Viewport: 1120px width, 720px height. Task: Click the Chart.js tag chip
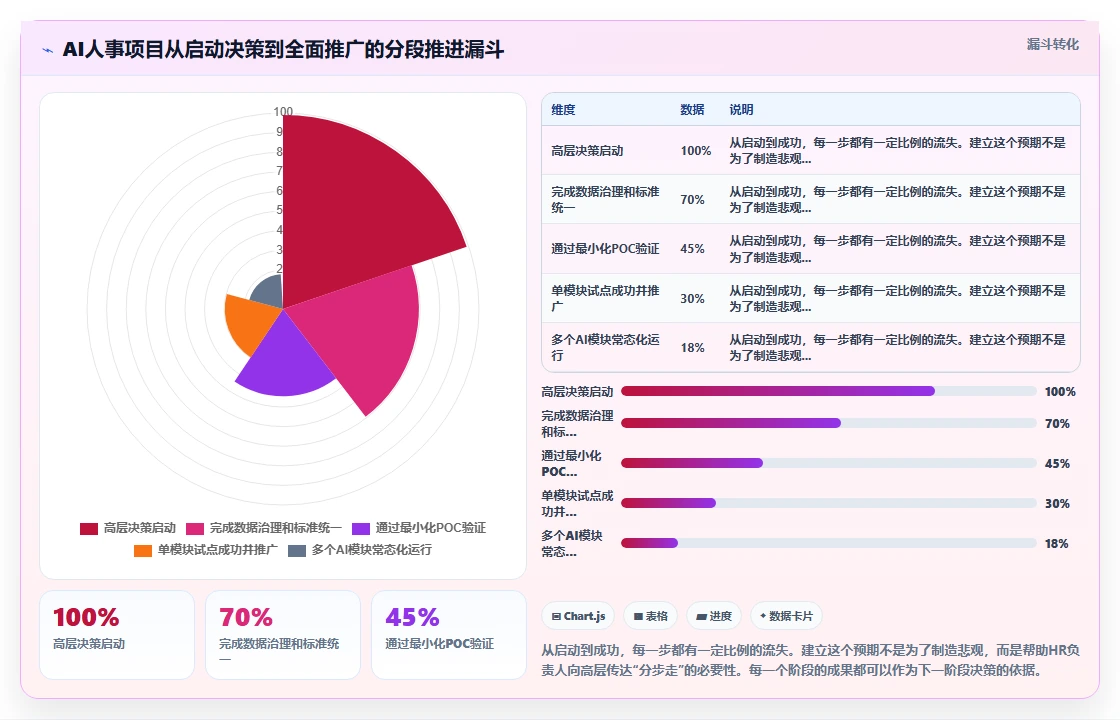tap(578, 616)
